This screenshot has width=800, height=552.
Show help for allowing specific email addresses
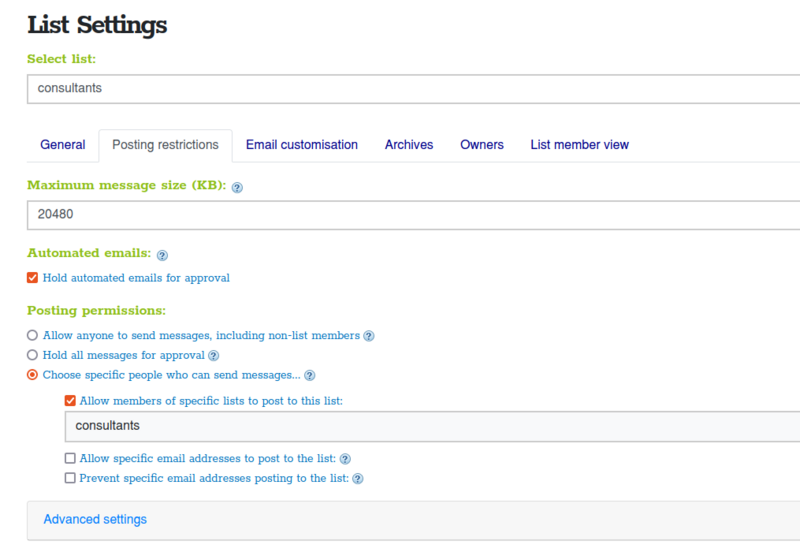pos(345,459)
